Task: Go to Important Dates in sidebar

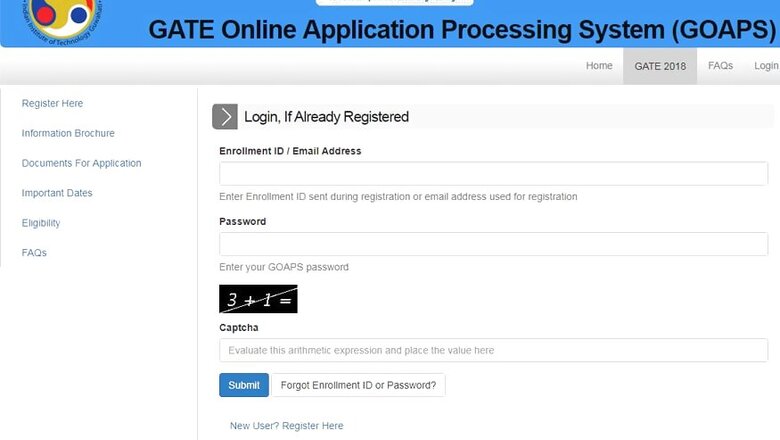Action: (57, 193)
